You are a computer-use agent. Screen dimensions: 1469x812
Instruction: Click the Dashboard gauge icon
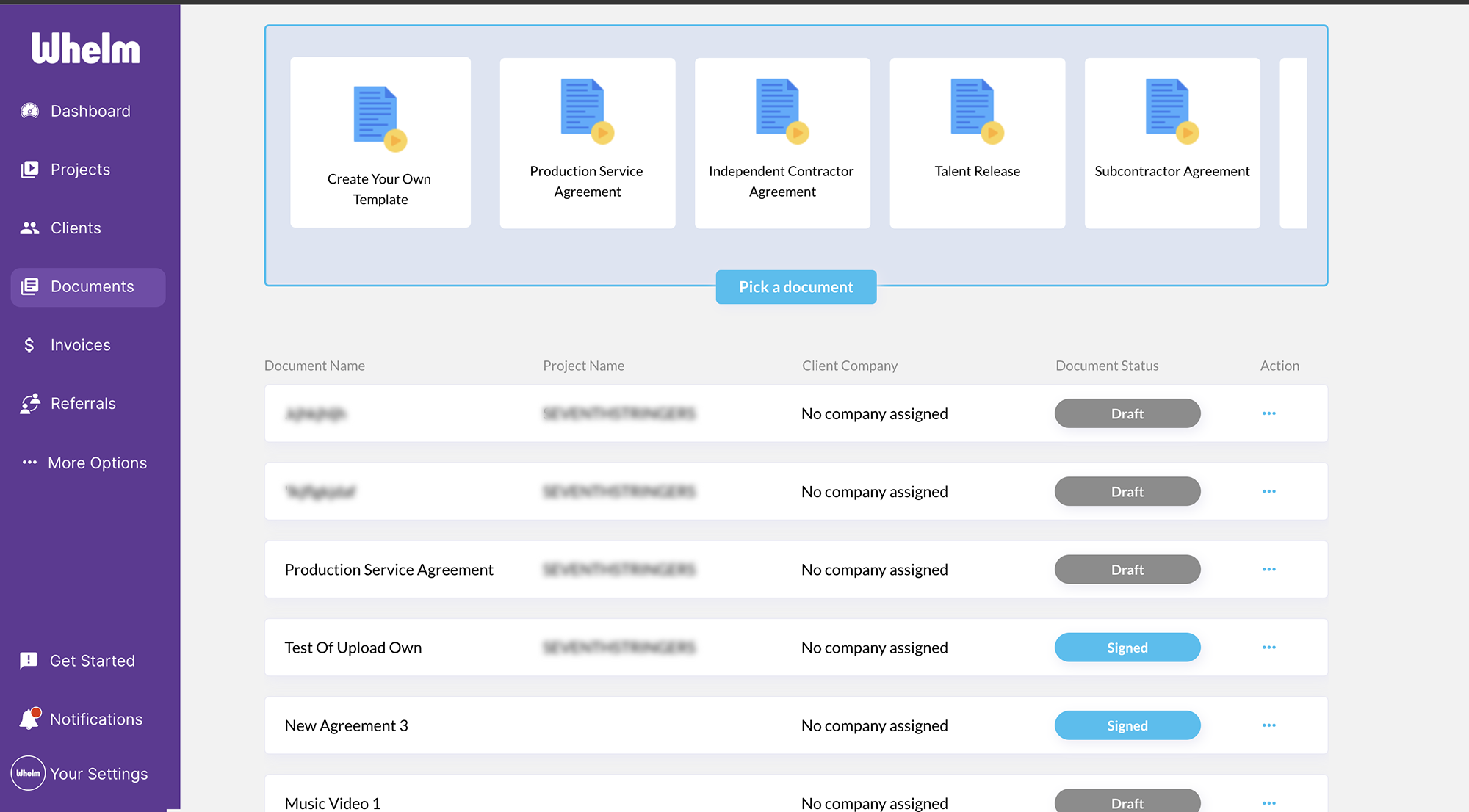[29, 111]
